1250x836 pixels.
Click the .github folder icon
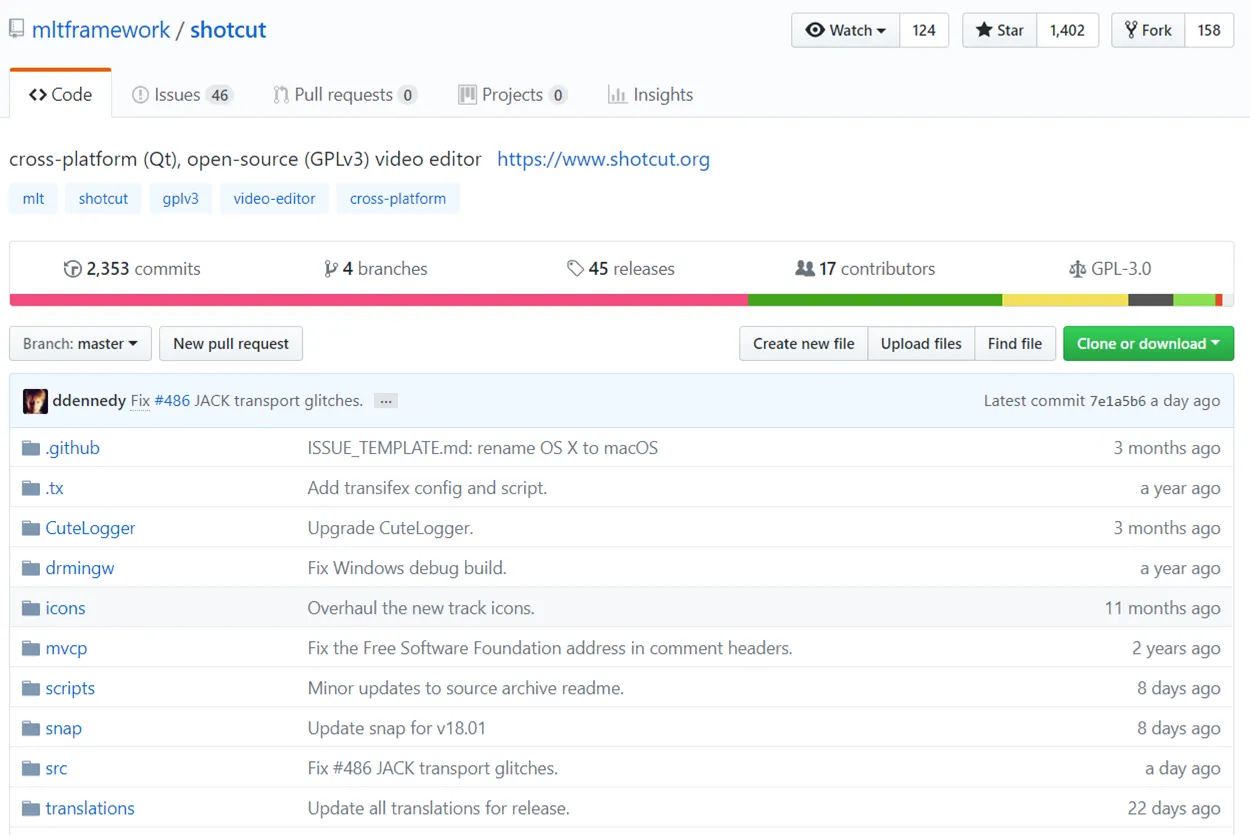click(30, 448)
